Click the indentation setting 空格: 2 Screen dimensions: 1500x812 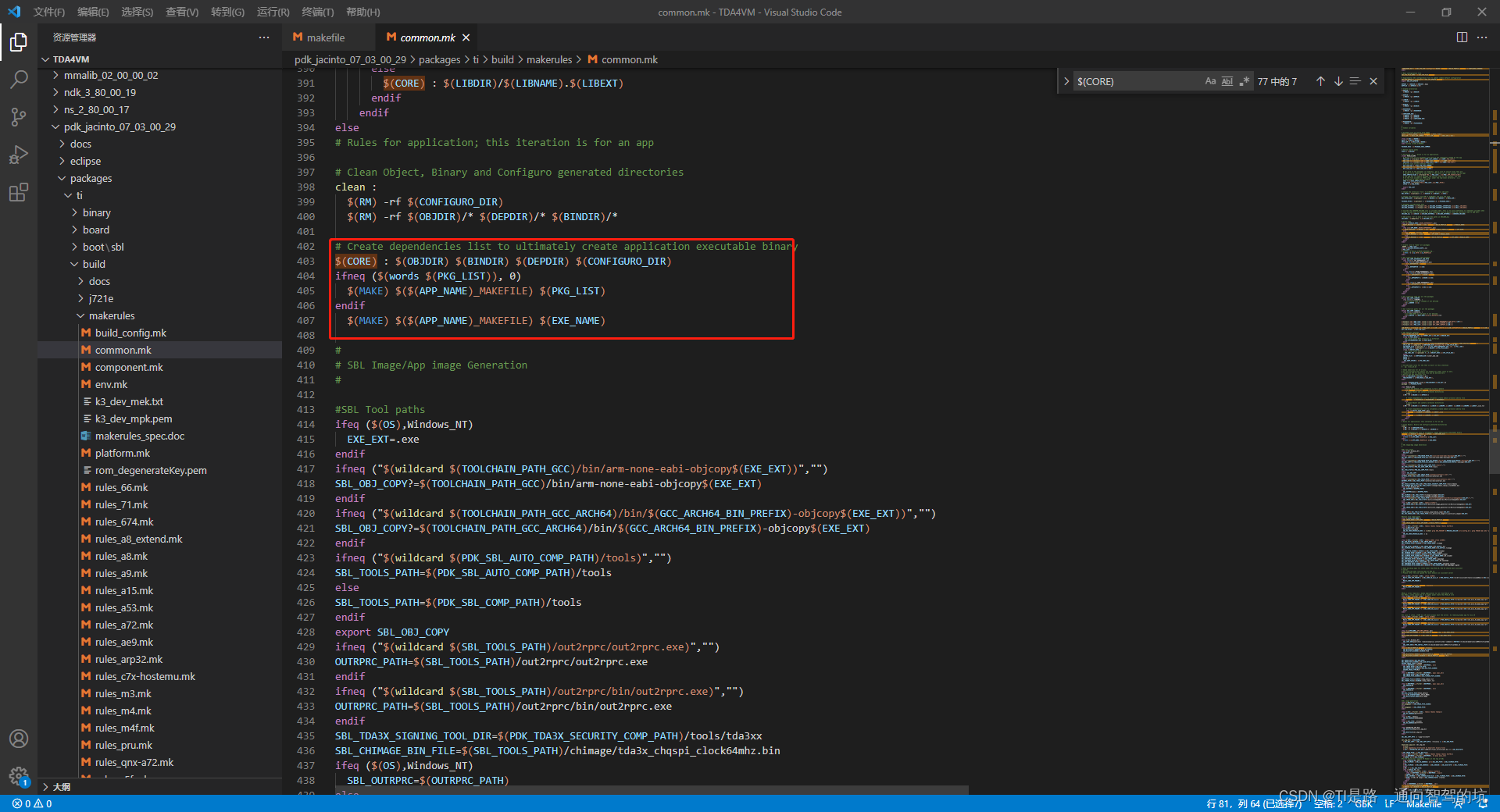point(1327,803)
